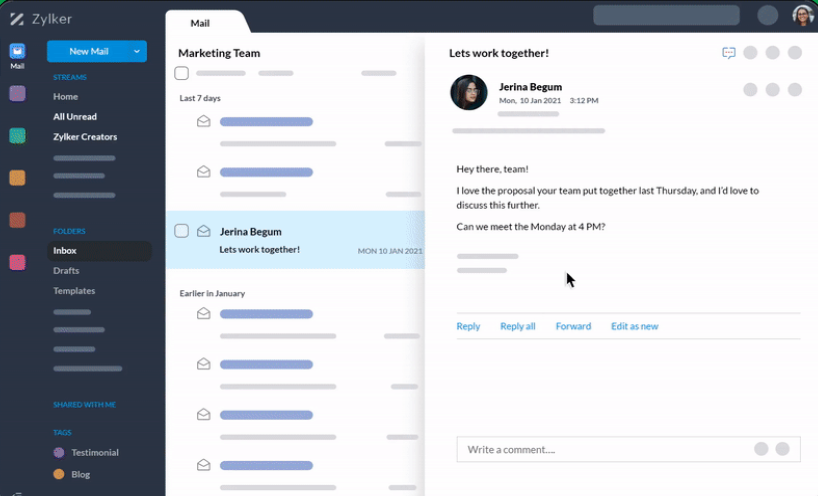Select the Blog tag

tap(80, 474)
